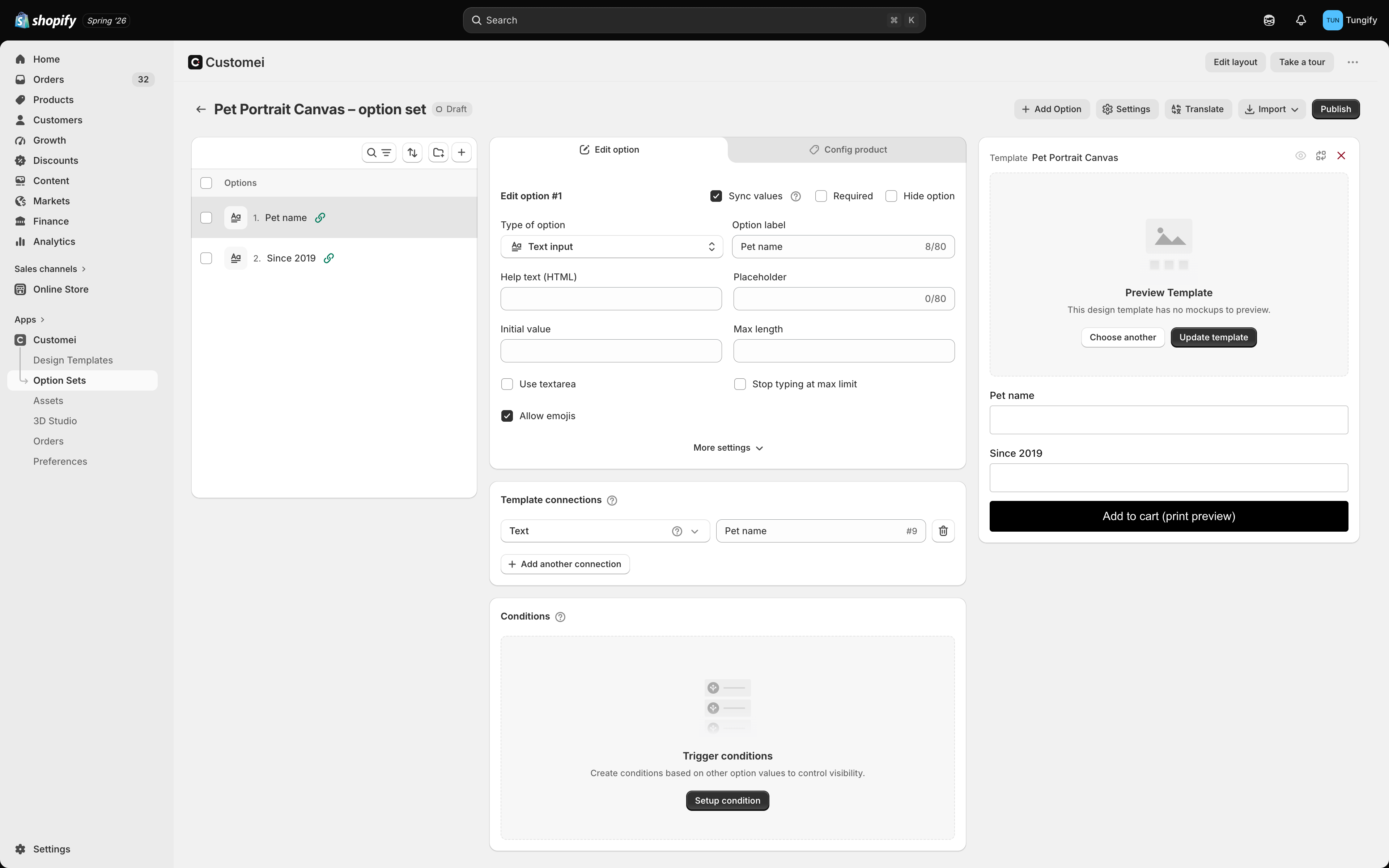Image resolution: width=1389 pixels, height=868 pixels.
Task: Toggle the Allow emojis checkbox
Action: (x=507, y=416)
